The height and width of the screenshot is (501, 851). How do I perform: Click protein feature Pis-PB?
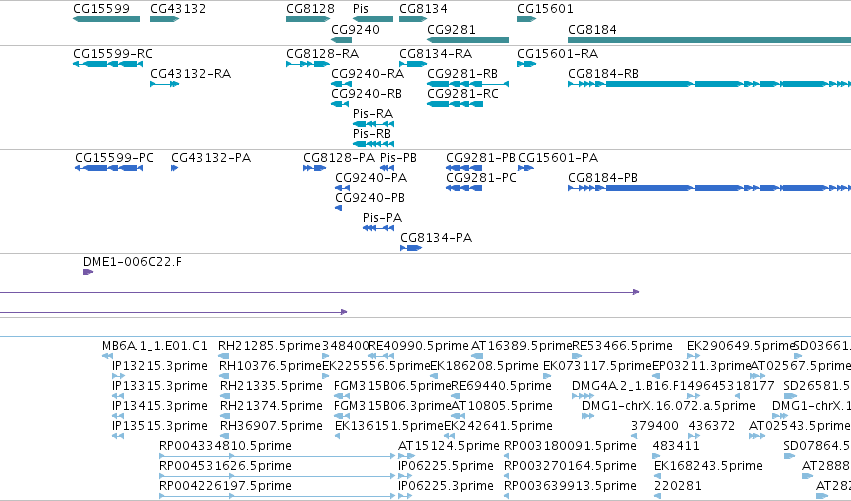tap(387, 168)
